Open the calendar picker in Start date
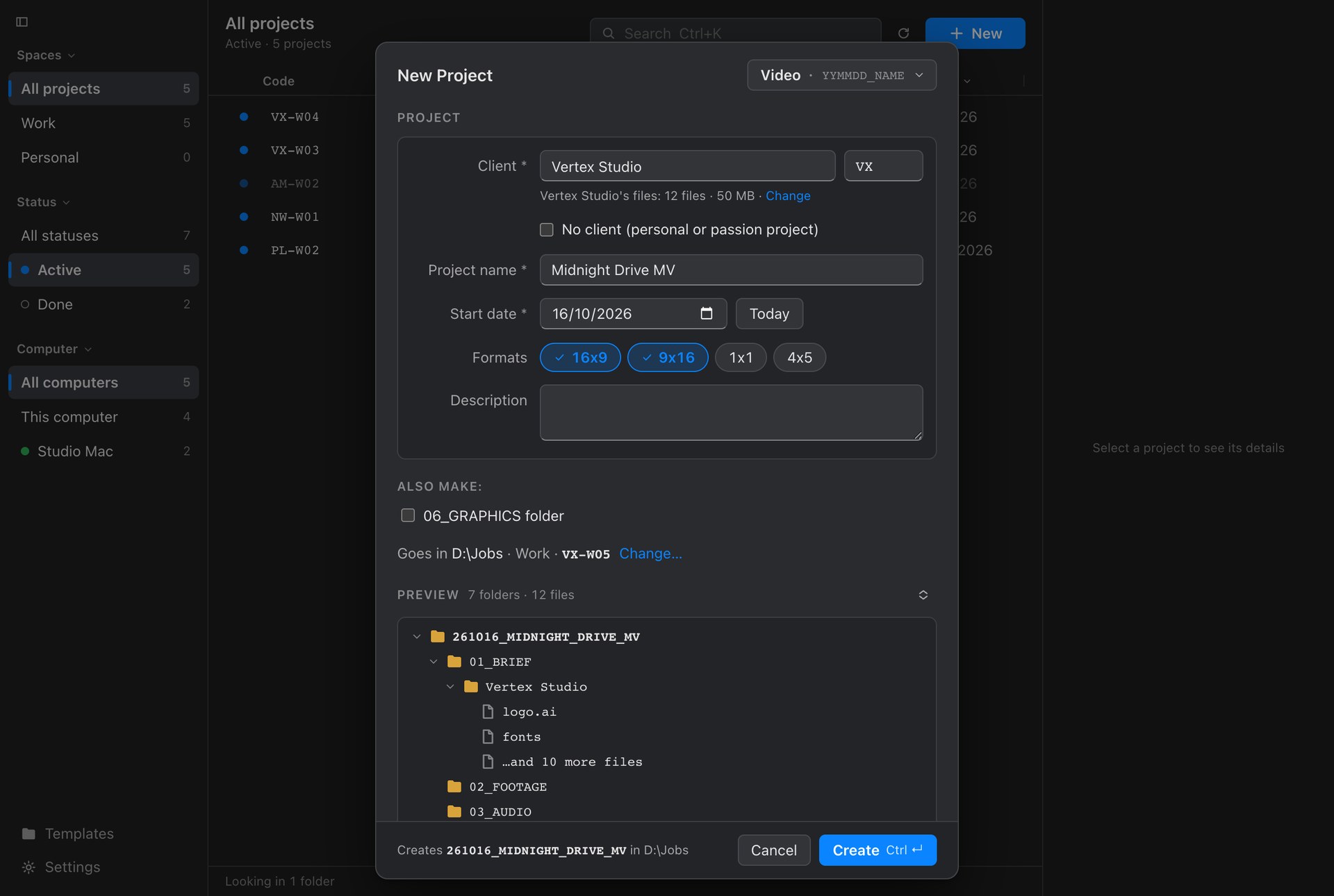Image resolution: width=1334 pixels, height=896 pixels. pyautogui.click(x=707, y=313)
